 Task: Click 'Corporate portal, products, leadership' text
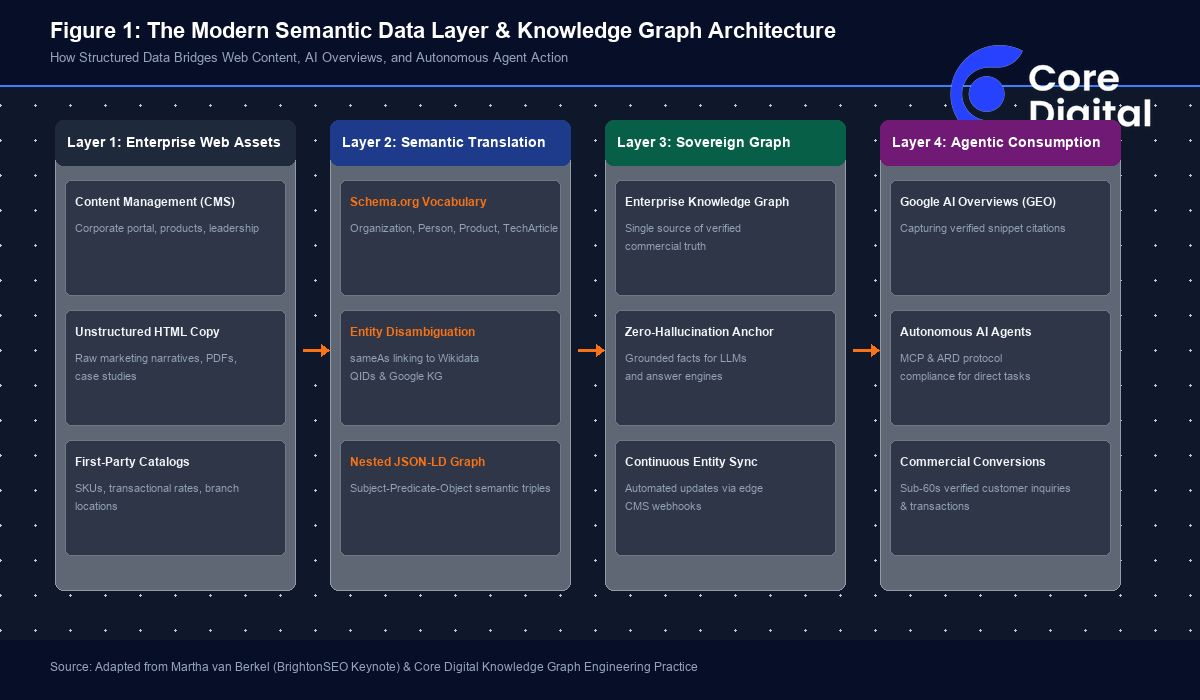167,228
